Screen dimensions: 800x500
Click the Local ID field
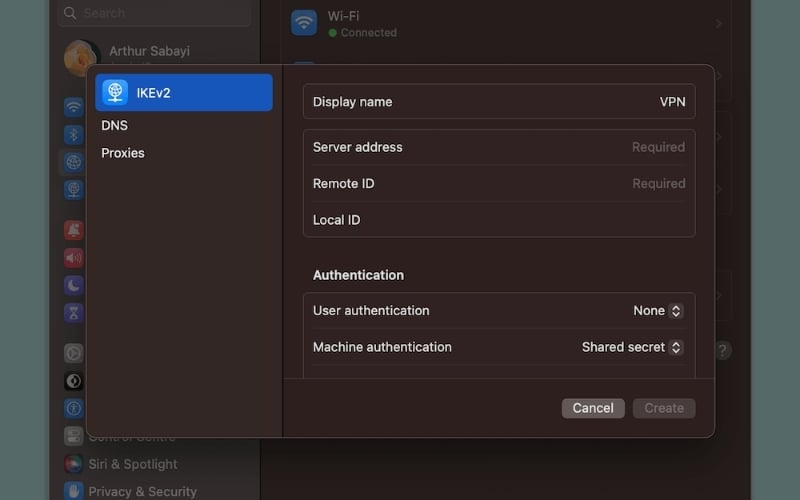click(498, 220)
